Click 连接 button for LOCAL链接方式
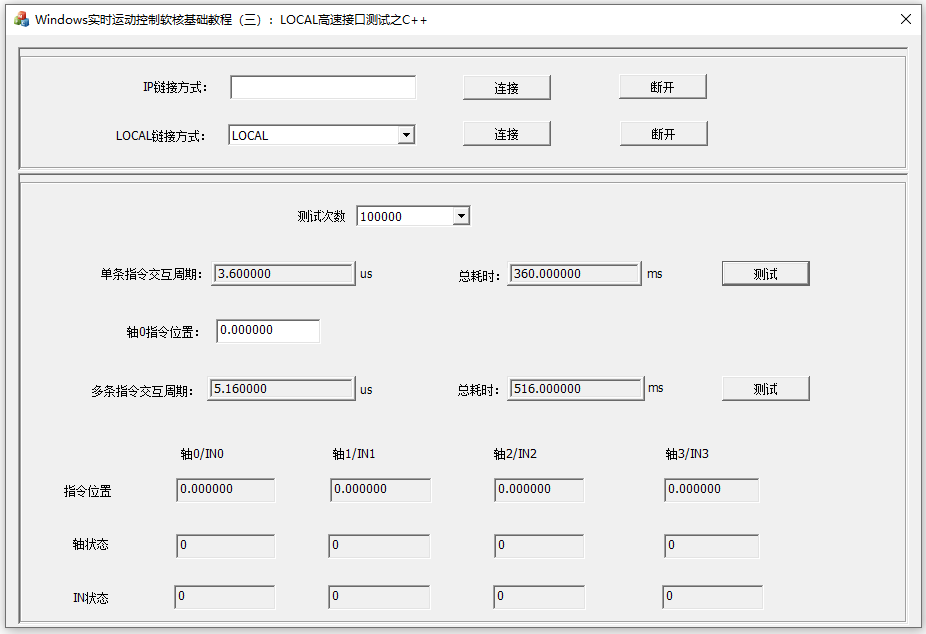 coord(506,133)
